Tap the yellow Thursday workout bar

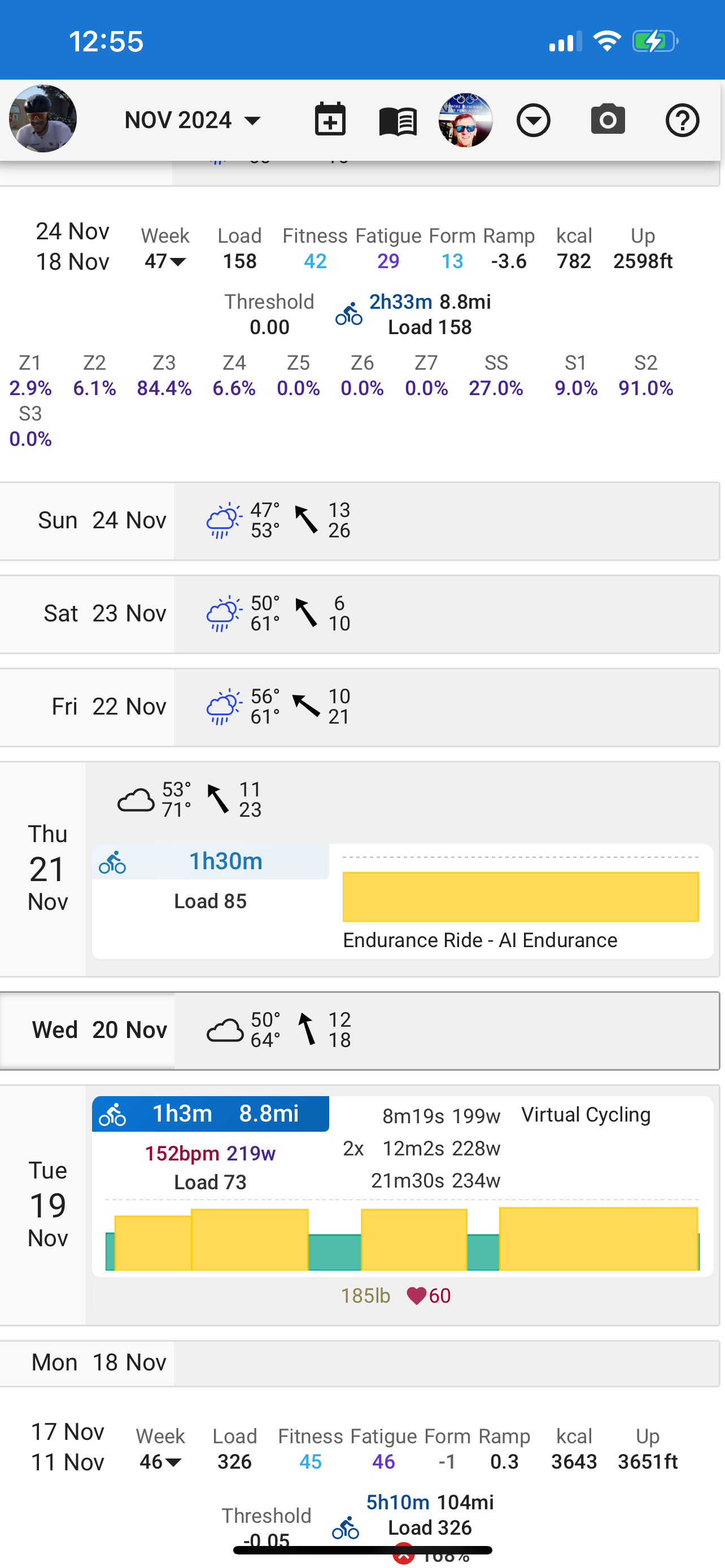click(x=521, y=896)
